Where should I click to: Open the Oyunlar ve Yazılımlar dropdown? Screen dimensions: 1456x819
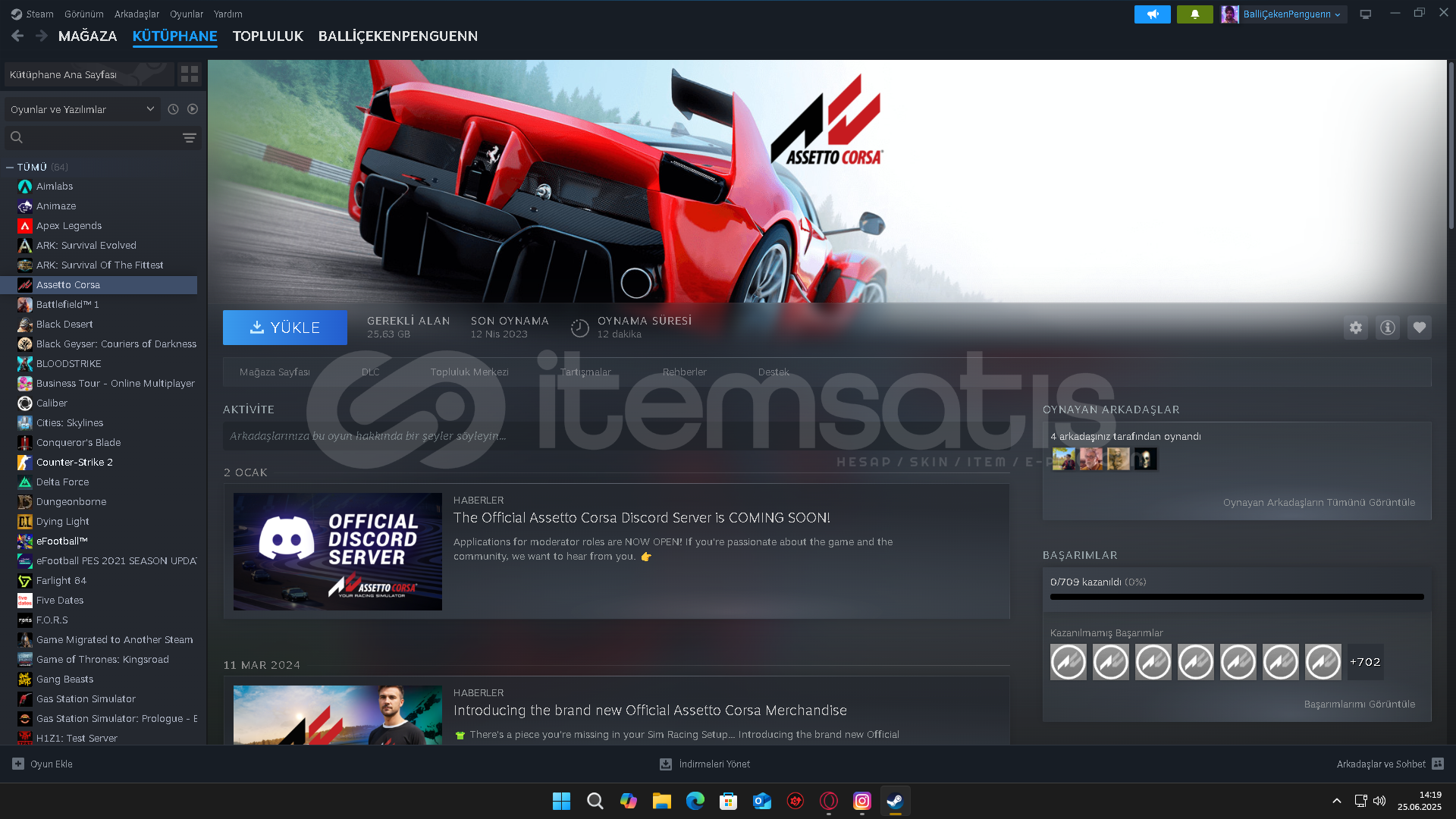click(82, 109)
